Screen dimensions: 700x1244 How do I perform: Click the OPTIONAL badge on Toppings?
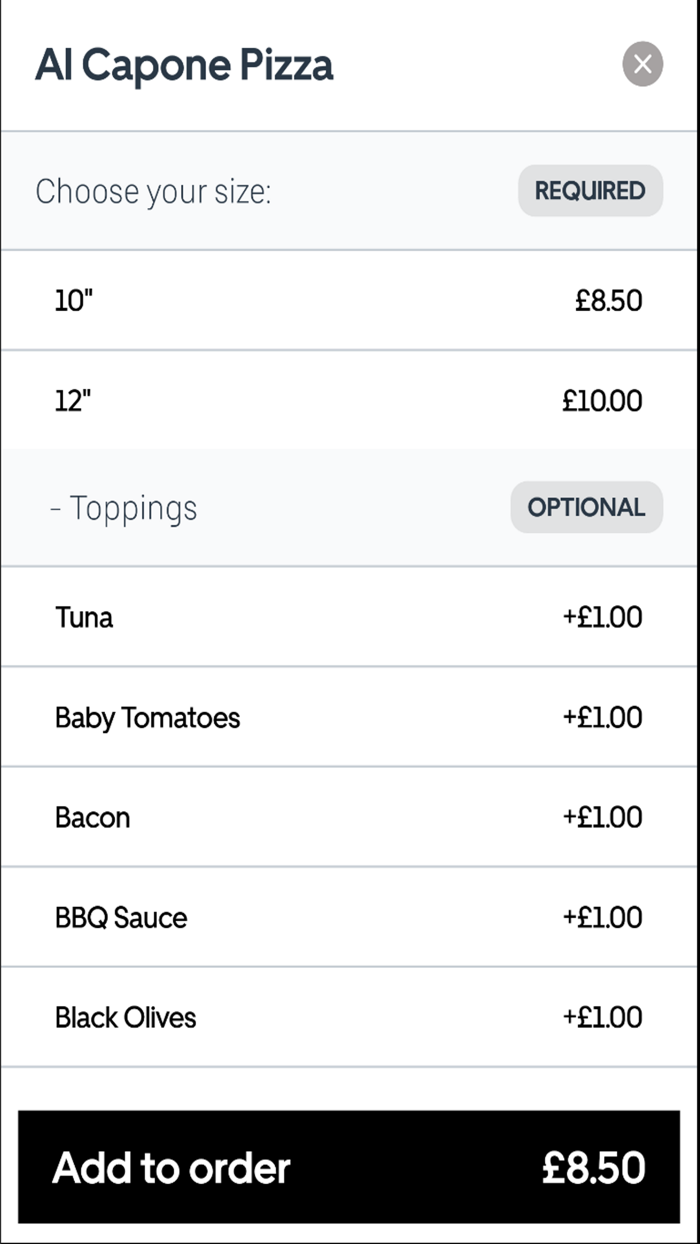(586, 507)
